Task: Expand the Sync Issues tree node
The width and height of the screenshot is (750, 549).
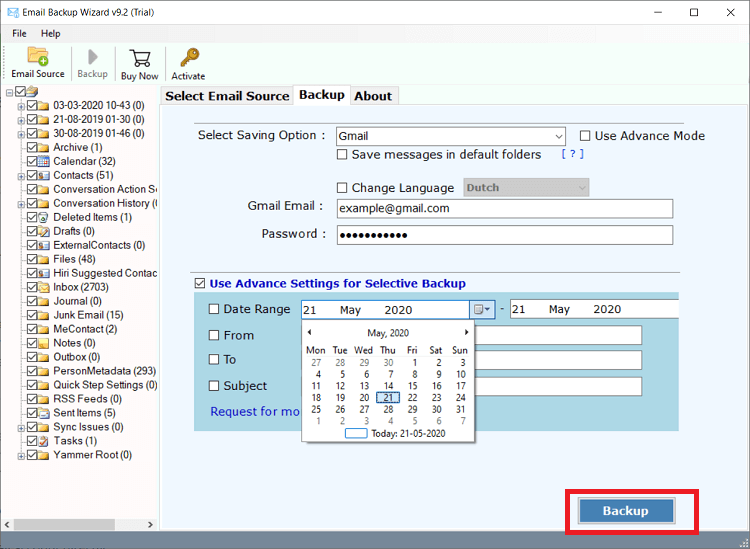Action: tap(21, 428)
